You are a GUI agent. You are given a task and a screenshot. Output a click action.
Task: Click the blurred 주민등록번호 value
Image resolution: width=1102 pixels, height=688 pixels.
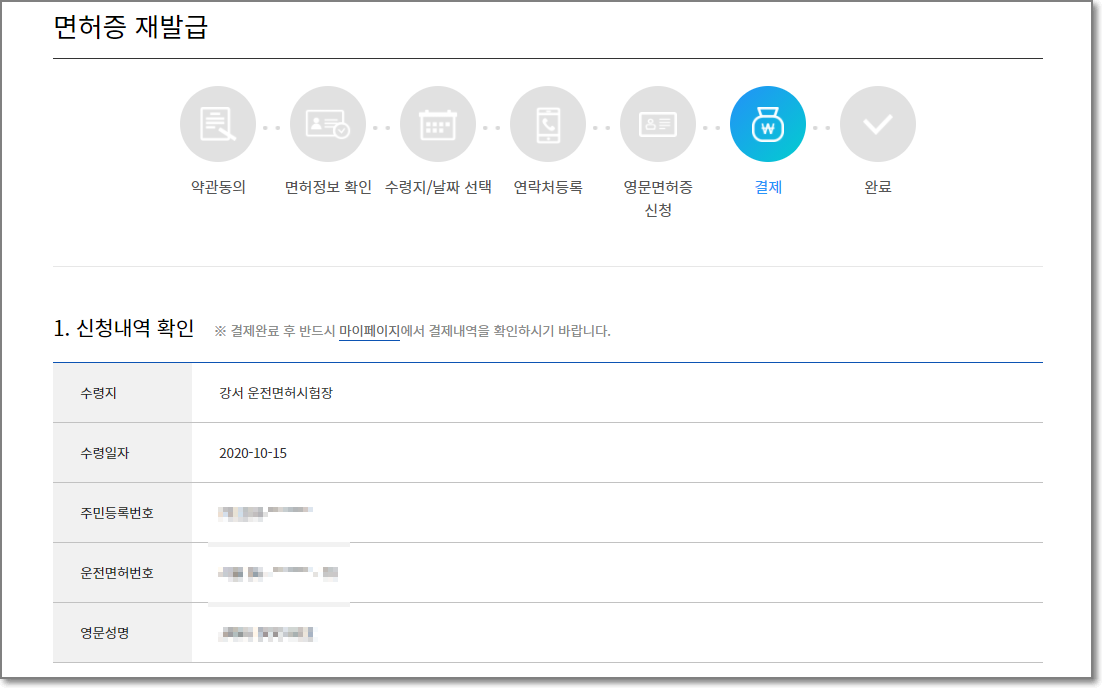(265, 513)
